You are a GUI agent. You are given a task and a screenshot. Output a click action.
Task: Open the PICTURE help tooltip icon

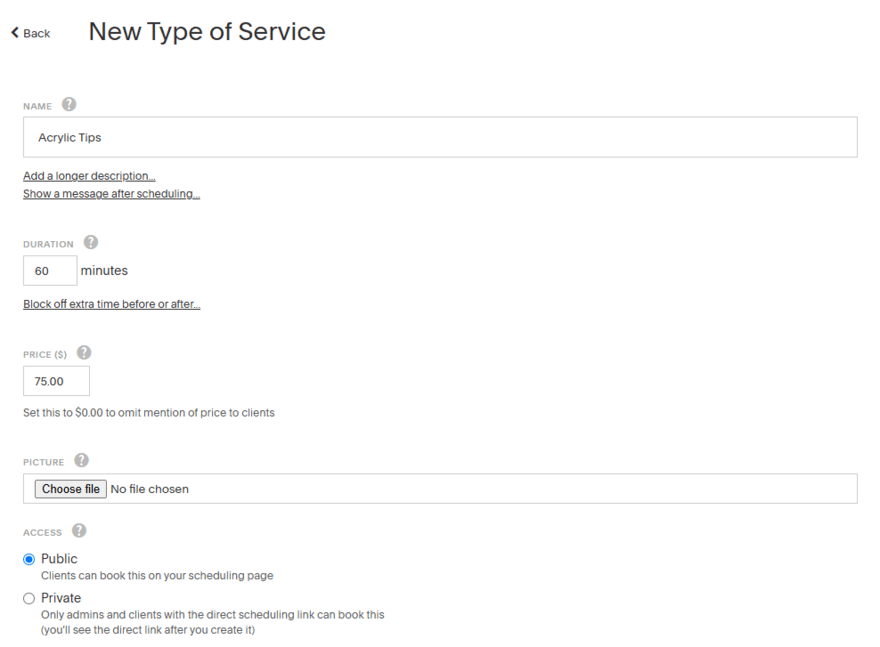(80, 461)
